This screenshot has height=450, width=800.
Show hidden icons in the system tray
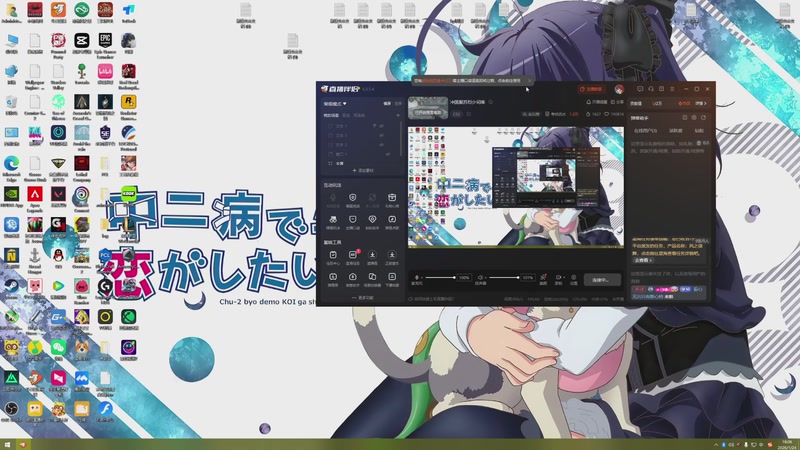coord(716,445)
